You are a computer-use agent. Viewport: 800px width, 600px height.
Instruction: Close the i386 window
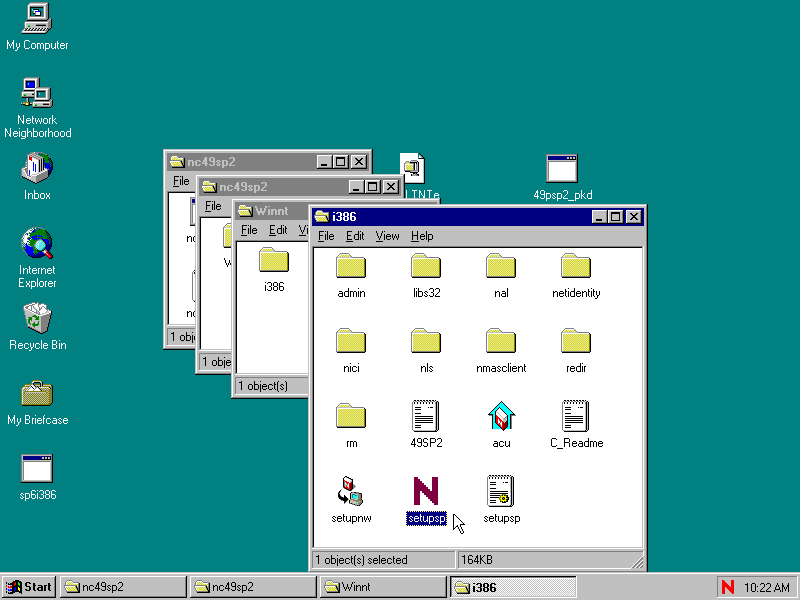[x=633, y=217]
